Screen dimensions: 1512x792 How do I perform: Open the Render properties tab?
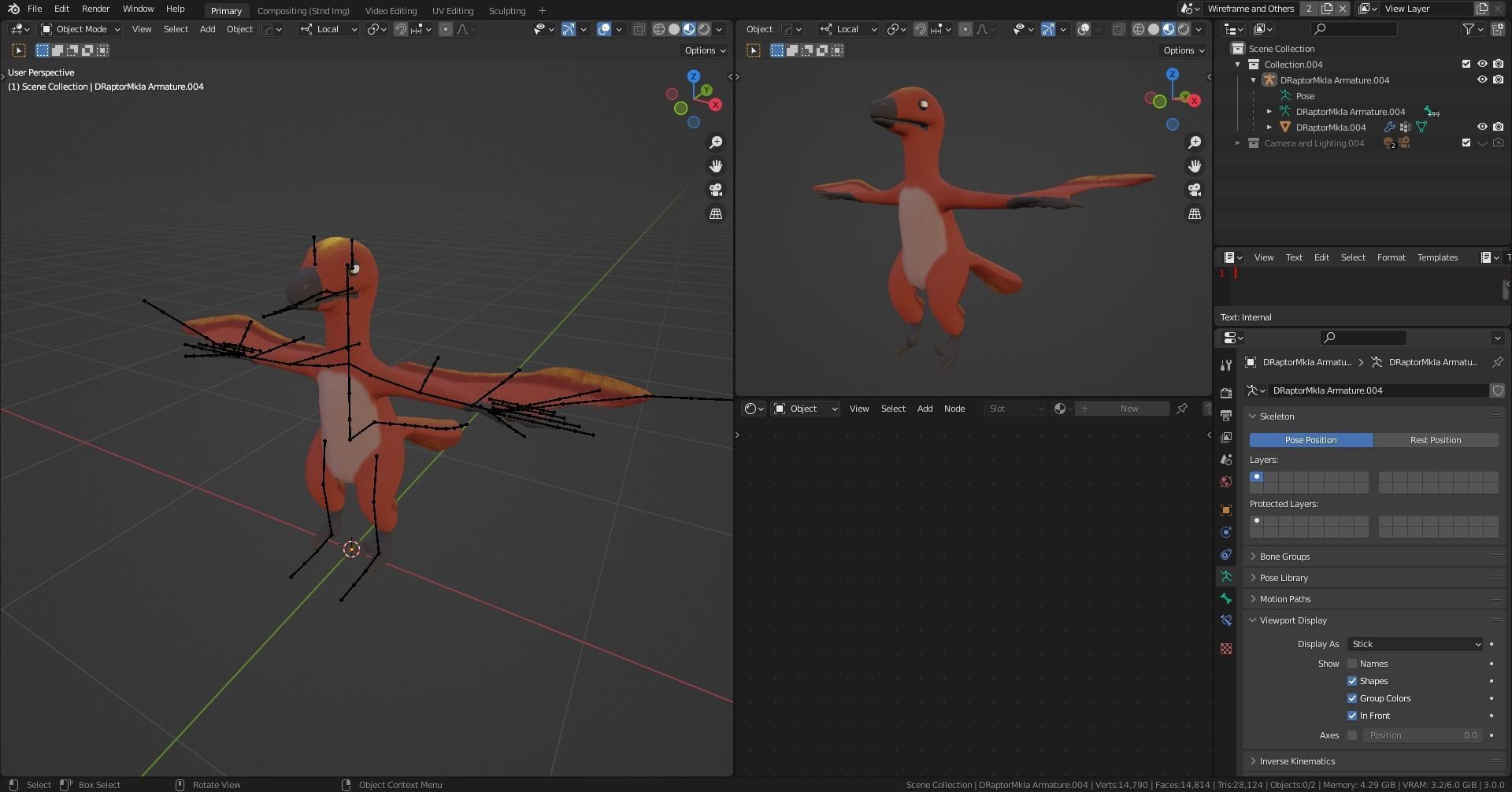point(1226,393)
